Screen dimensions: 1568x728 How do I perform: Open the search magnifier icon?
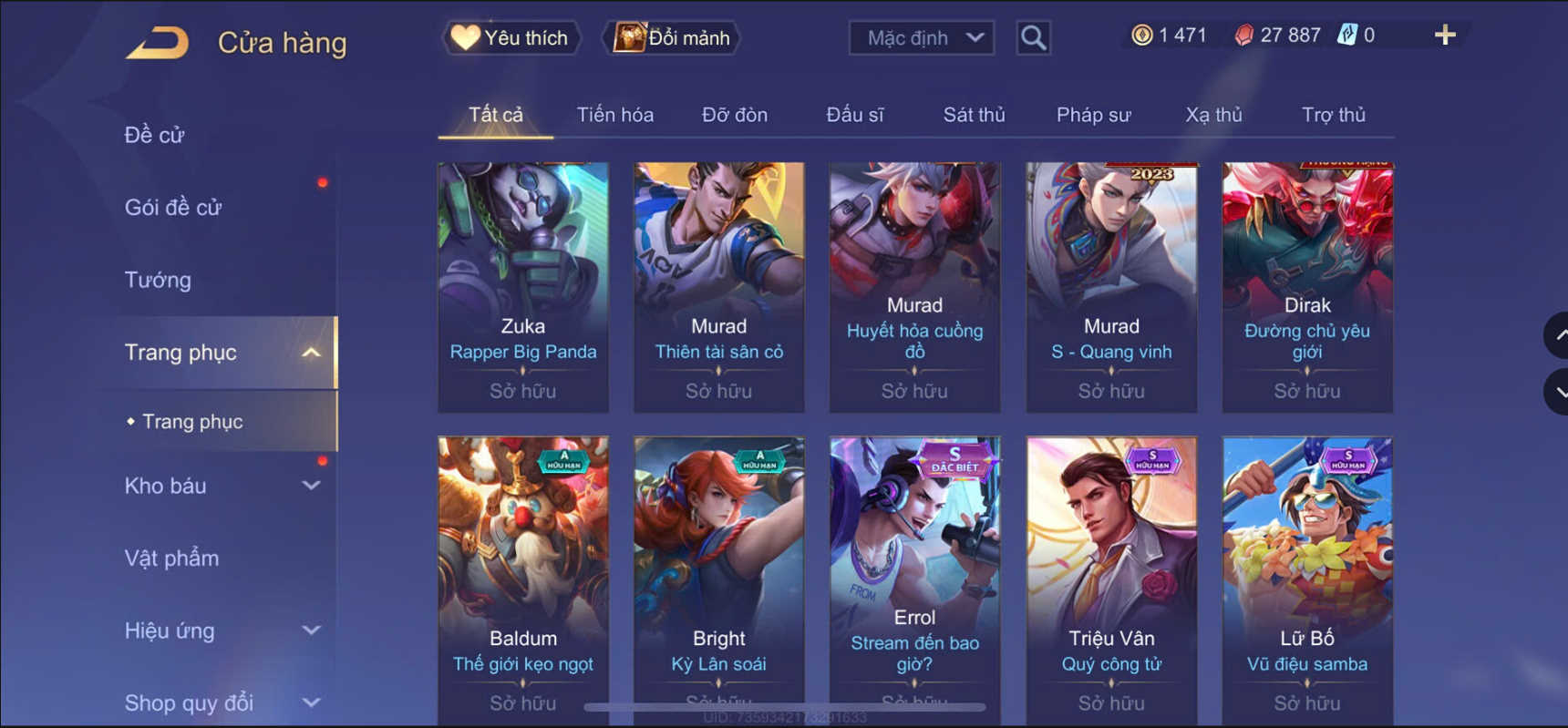coord(1033,38)
